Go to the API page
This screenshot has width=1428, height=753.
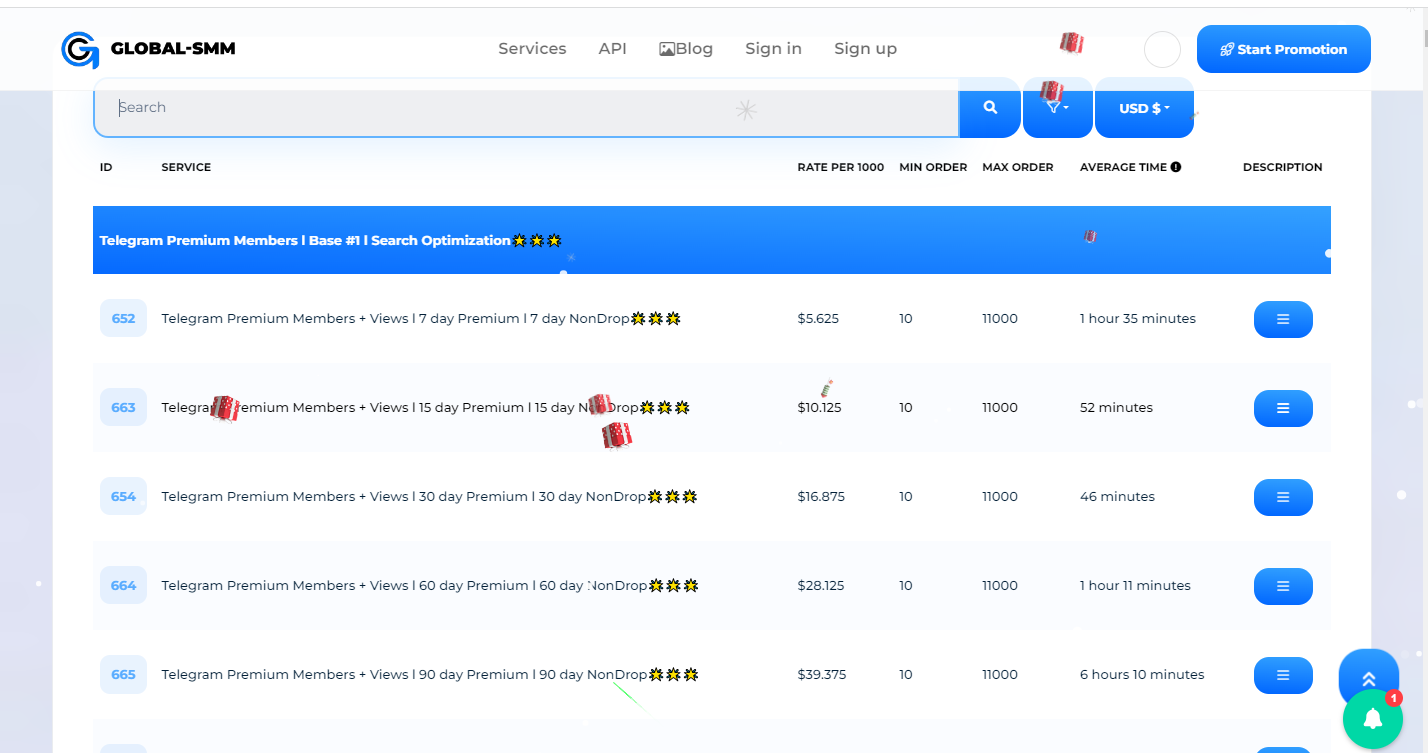612,49
